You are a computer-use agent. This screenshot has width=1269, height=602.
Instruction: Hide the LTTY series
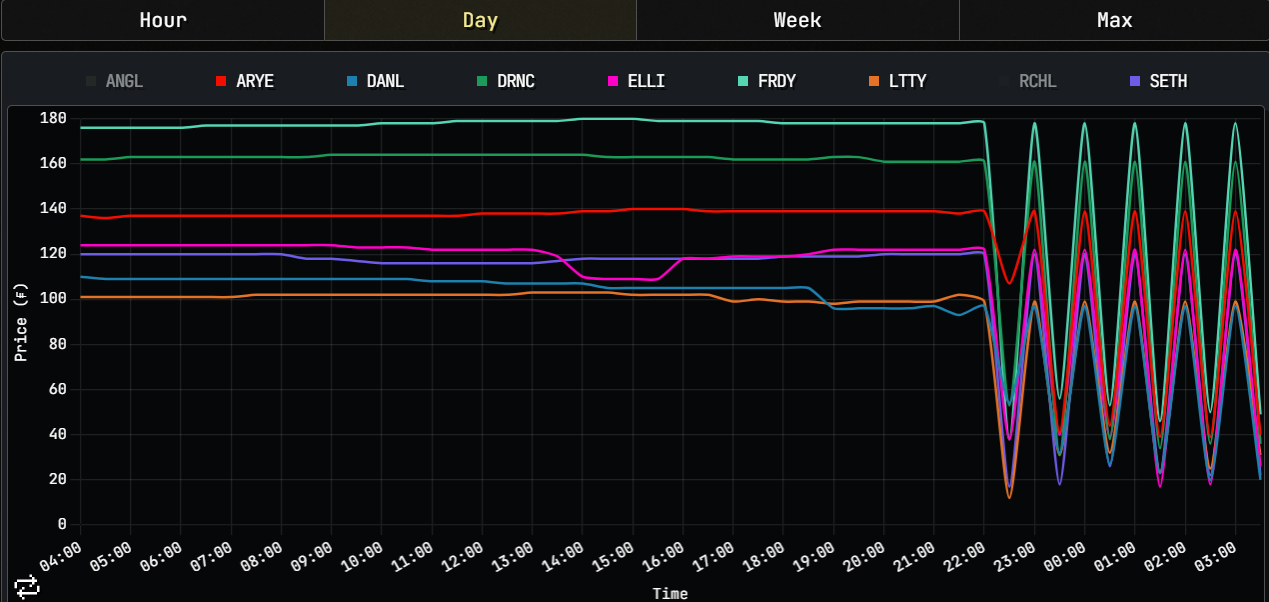[897, 81]
